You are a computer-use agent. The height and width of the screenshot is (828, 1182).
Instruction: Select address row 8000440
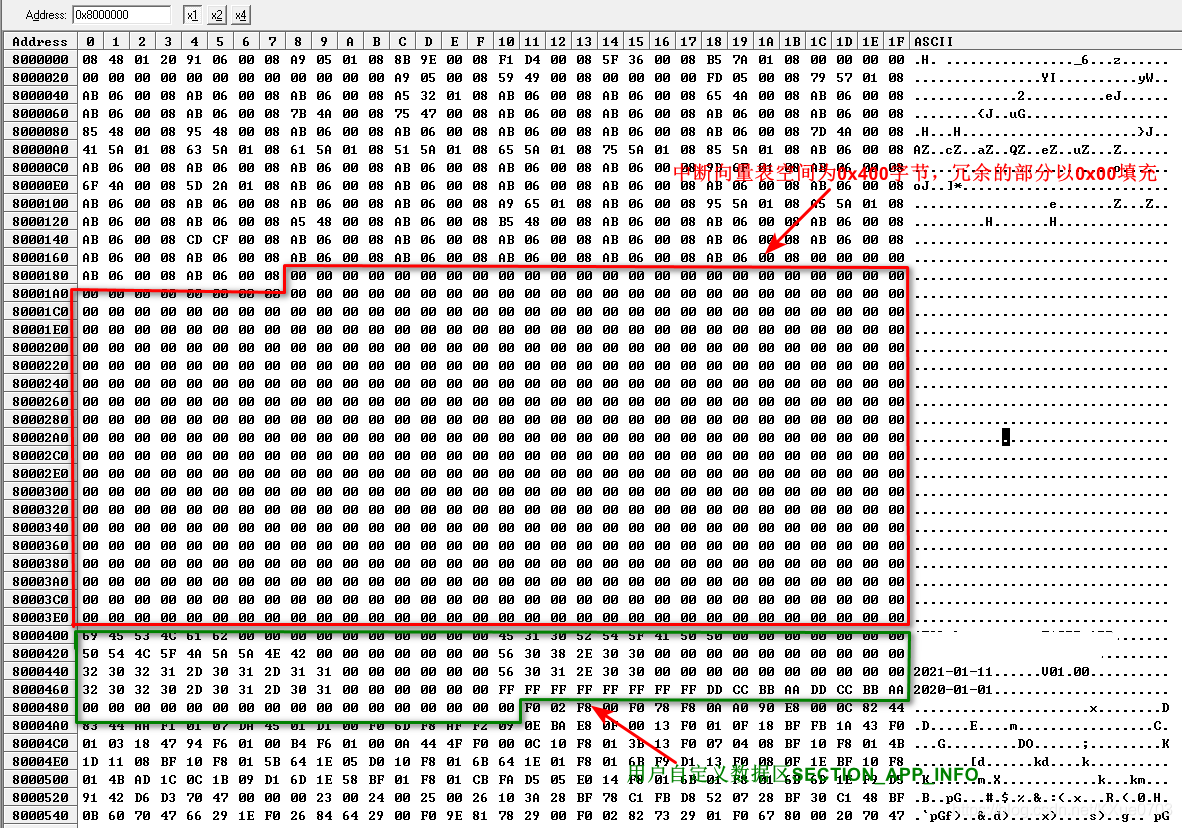pos(40,672)
